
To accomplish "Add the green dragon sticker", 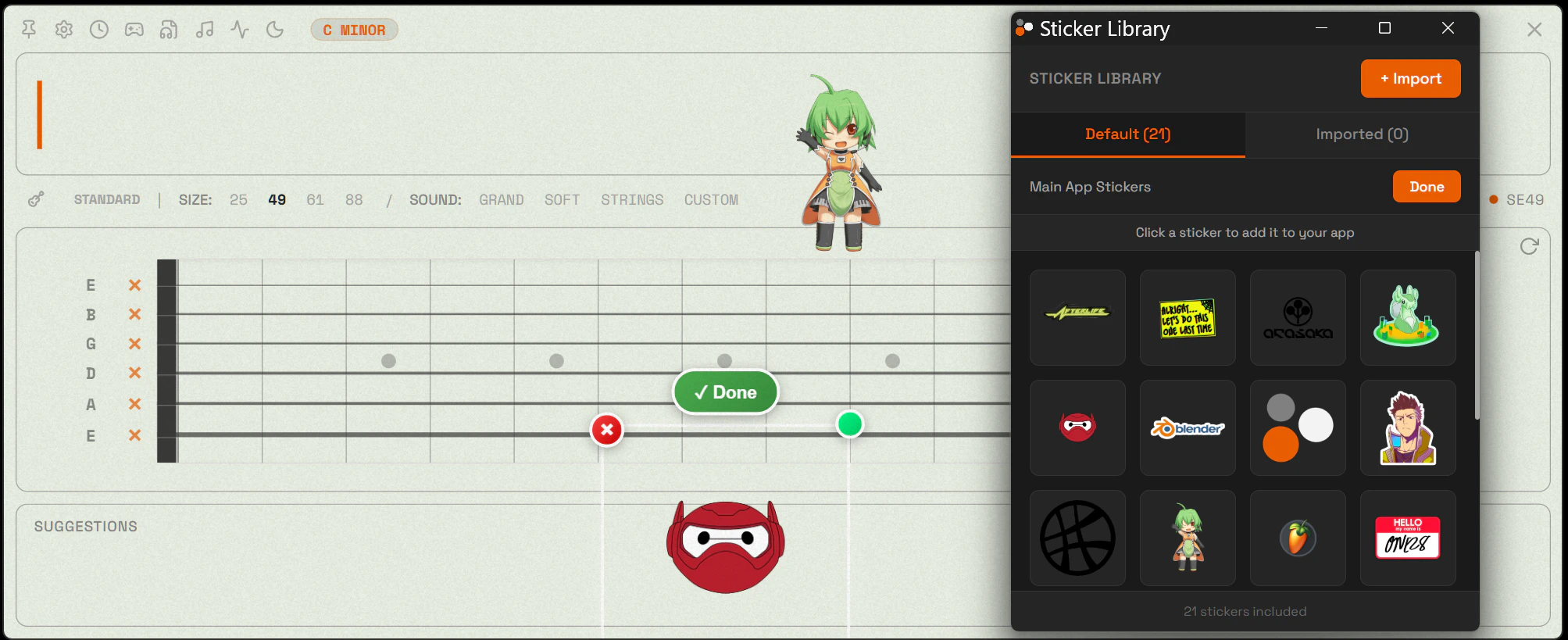I will 1408,317.
